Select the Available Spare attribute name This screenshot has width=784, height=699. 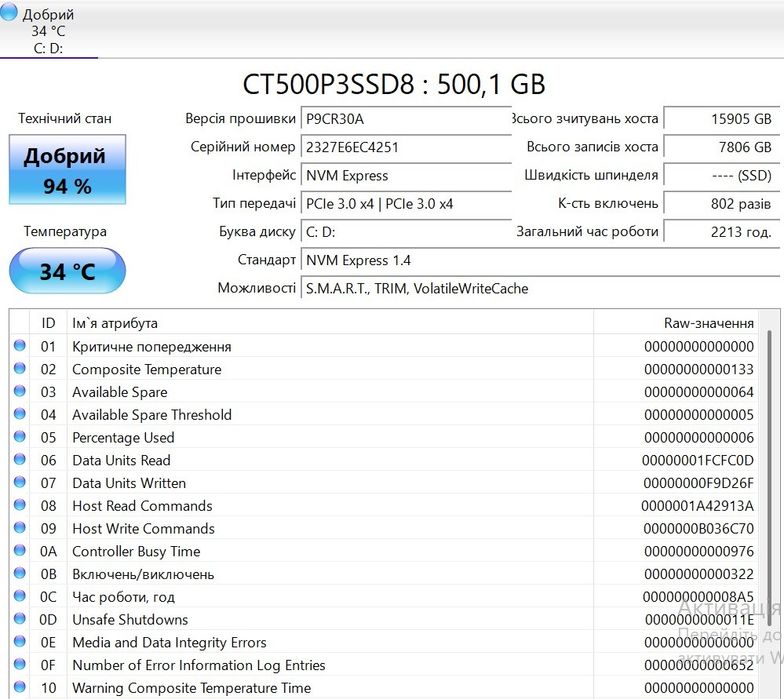pyautogui.click(x=120, y=392)
